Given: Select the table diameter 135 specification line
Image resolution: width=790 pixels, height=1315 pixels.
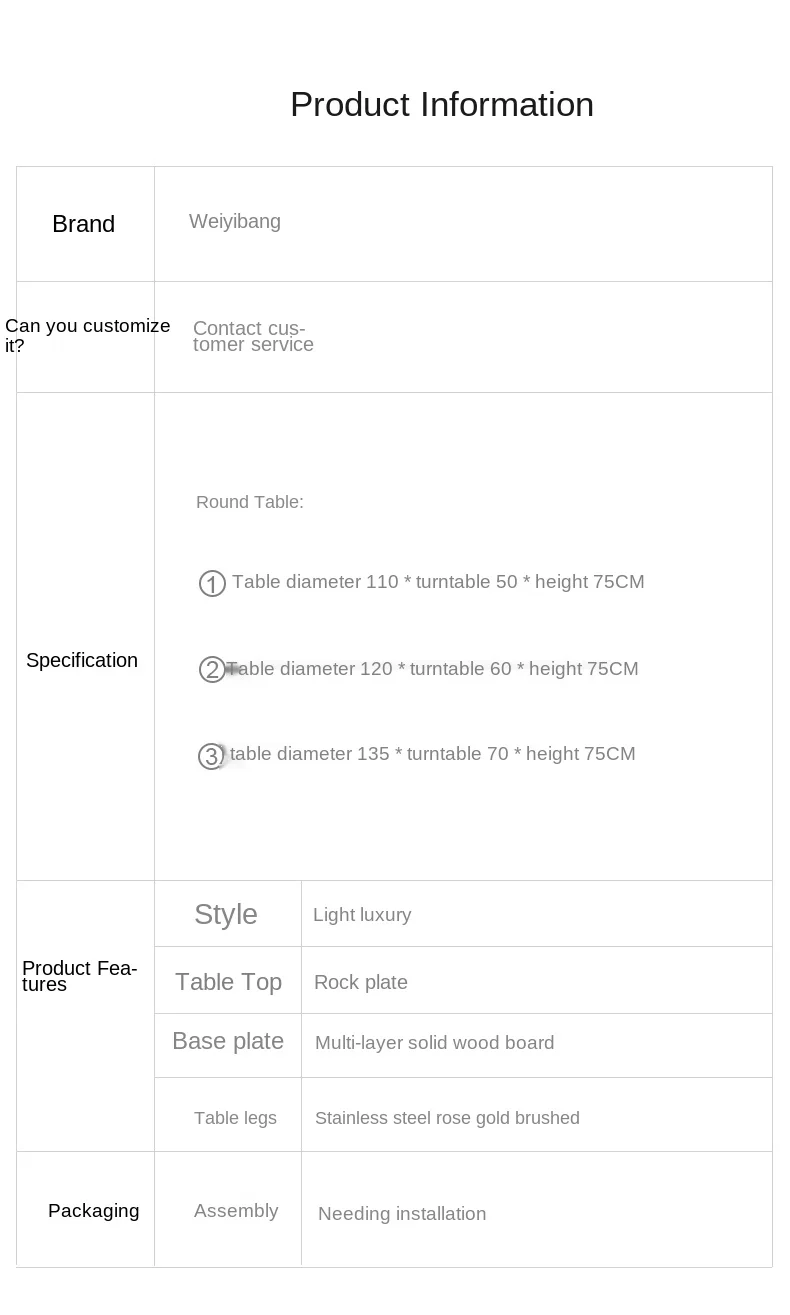Looking at the screenshot, I should [433, 754].
